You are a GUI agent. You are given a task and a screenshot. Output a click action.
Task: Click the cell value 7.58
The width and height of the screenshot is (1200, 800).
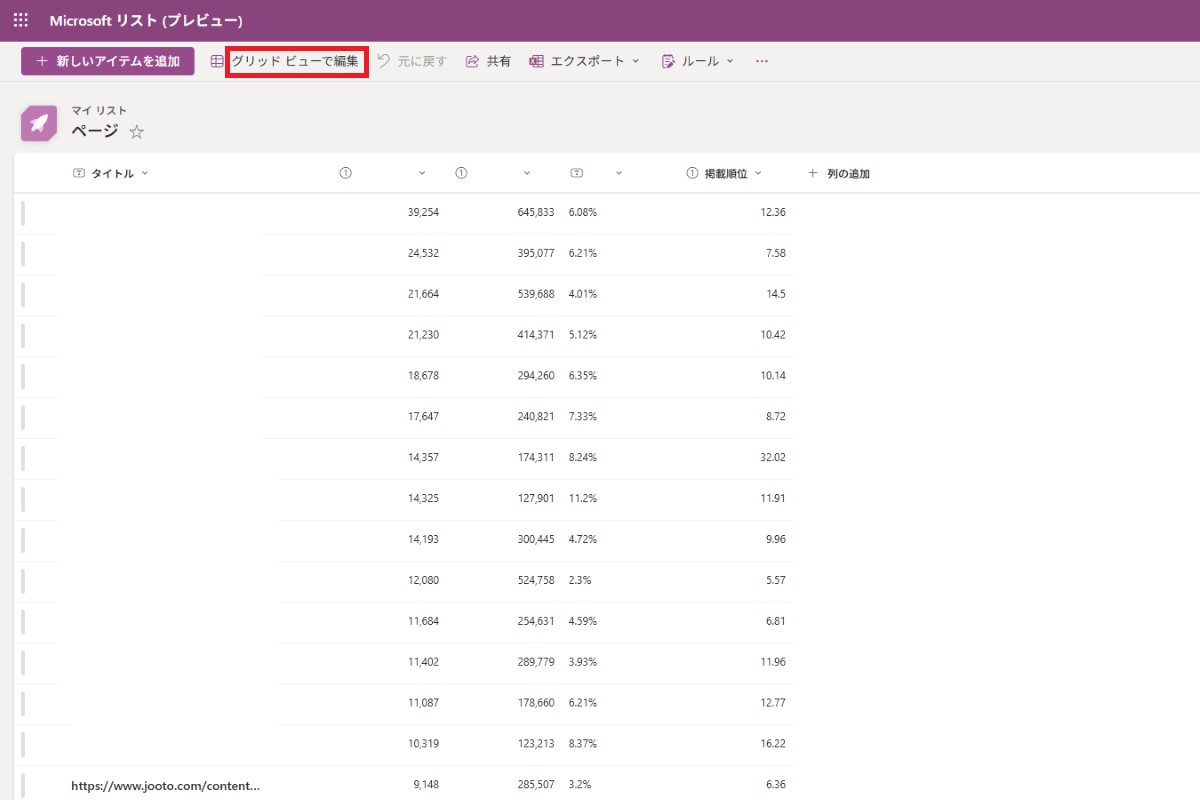pyautogui.click(x=776, y=253)
